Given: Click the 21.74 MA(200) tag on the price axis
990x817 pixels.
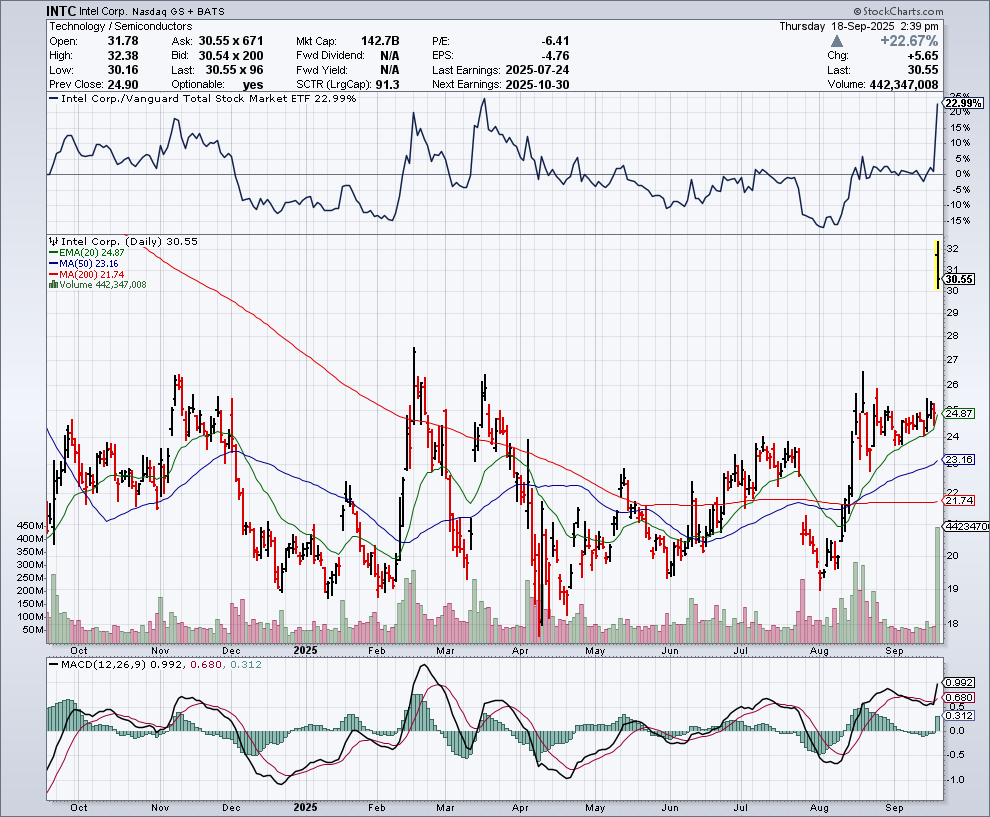Looking at the screenshot, I should click(959, 501).
